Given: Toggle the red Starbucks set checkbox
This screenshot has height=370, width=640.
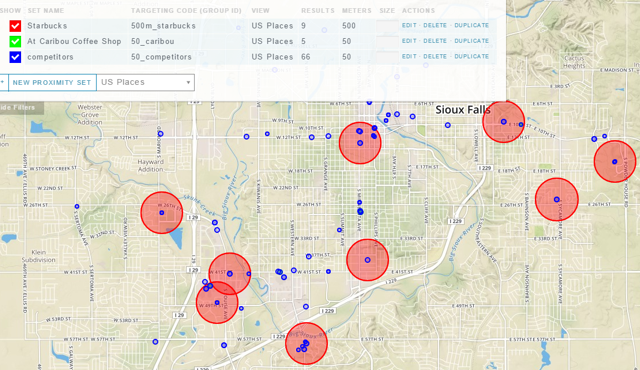Looking at the screenshot, I should [15, 26].
